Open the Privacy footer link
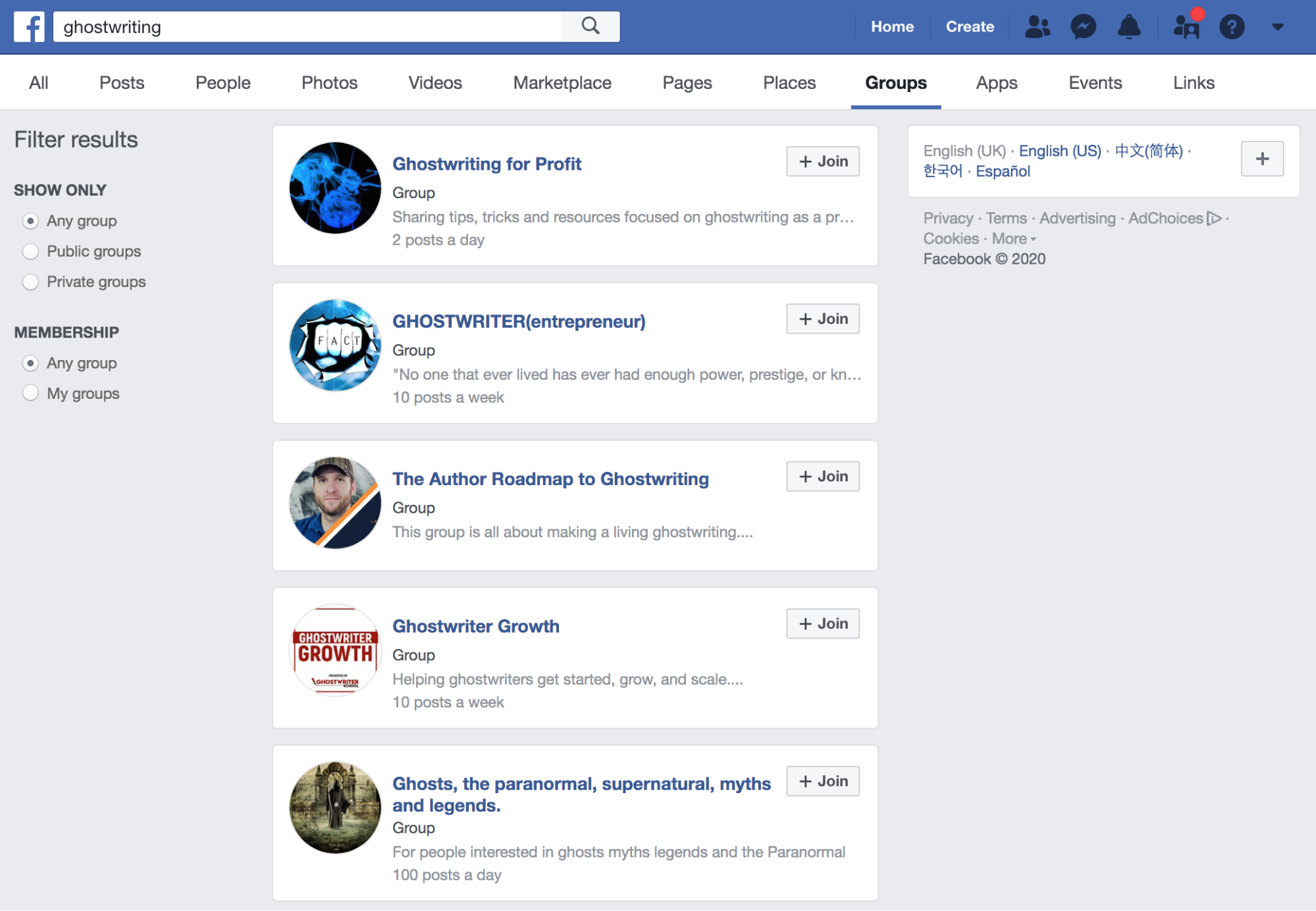 (948, 219)
